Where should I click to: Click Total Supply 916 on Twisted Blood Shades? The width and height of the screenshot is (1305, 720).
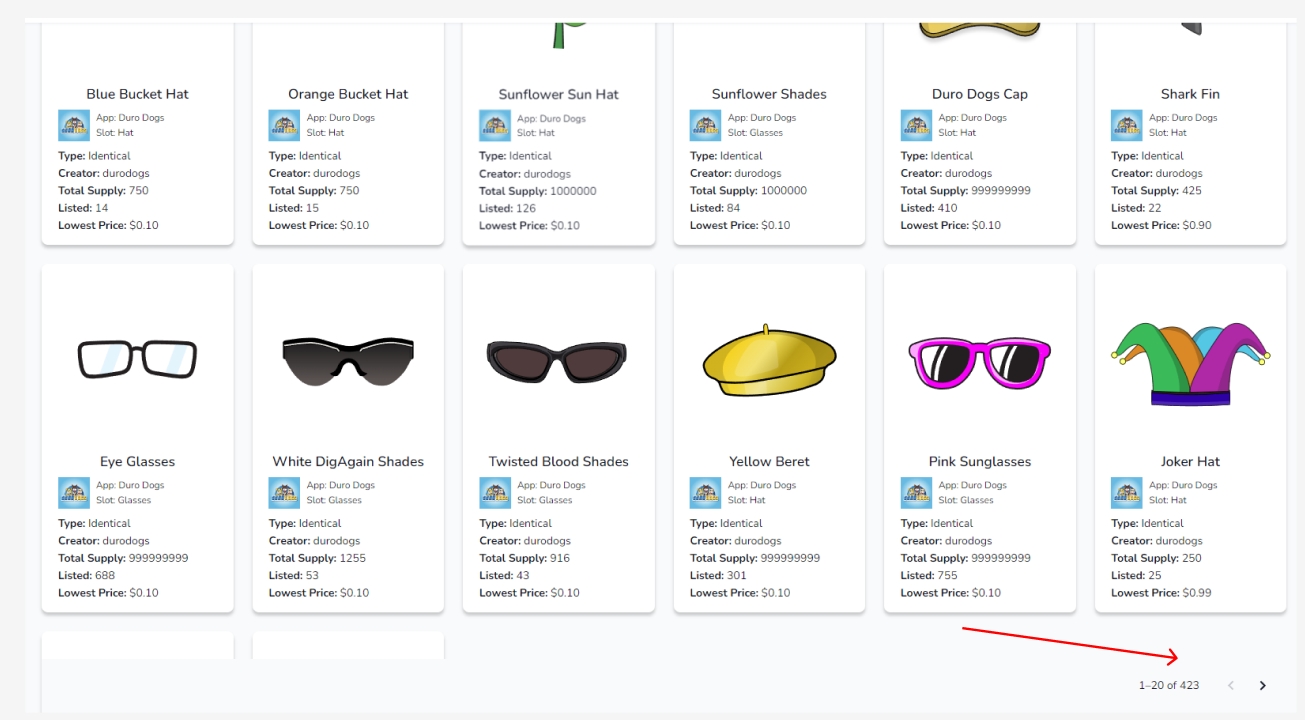[524, 558]
